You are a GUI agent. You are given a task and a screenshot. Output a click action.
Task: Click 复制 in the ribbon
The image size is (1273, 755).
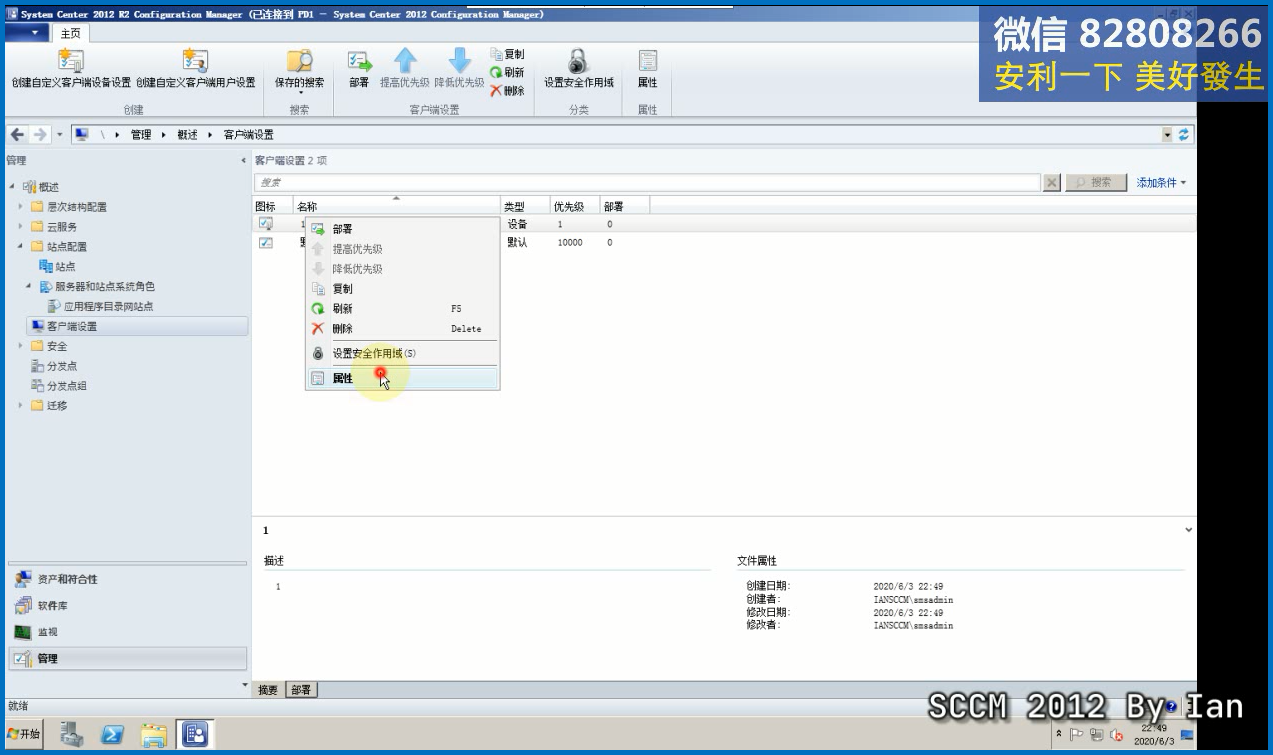pyautogui.click(x=507, y=54)
